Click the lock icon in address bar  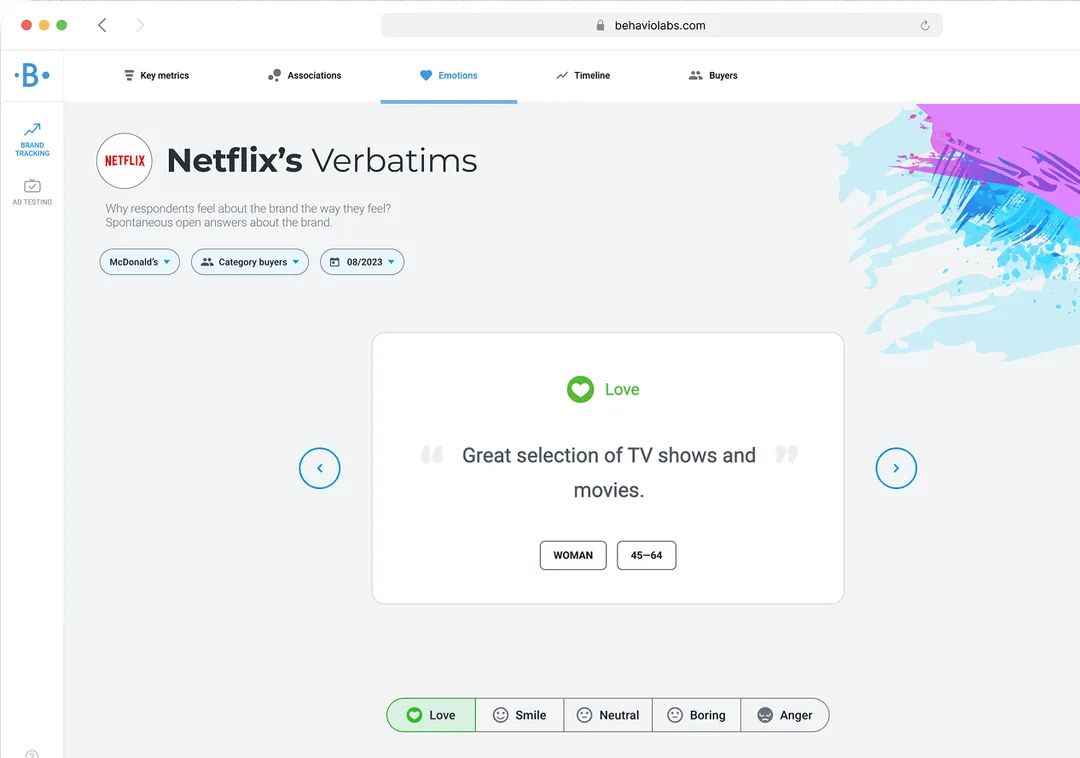tap(600, 25)
